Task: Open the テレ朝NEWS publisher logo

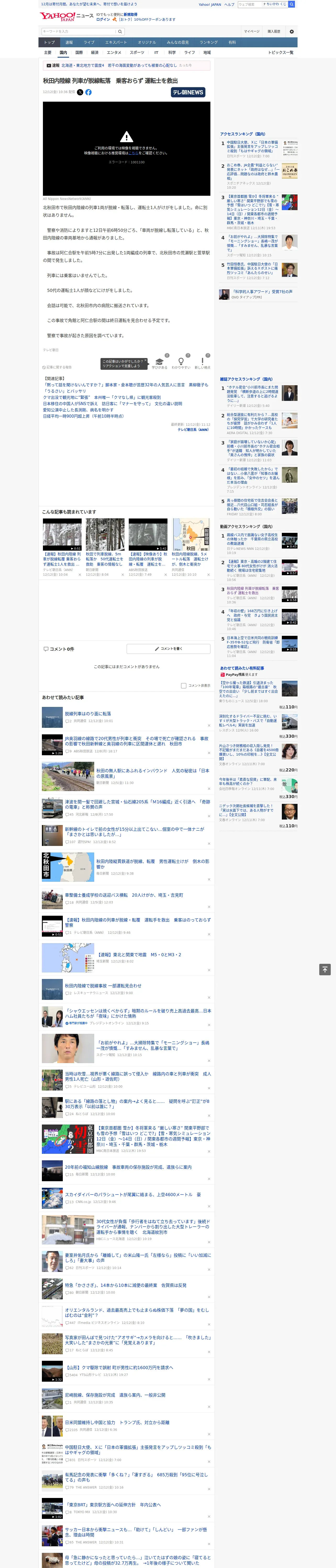Action: [188, 93]
